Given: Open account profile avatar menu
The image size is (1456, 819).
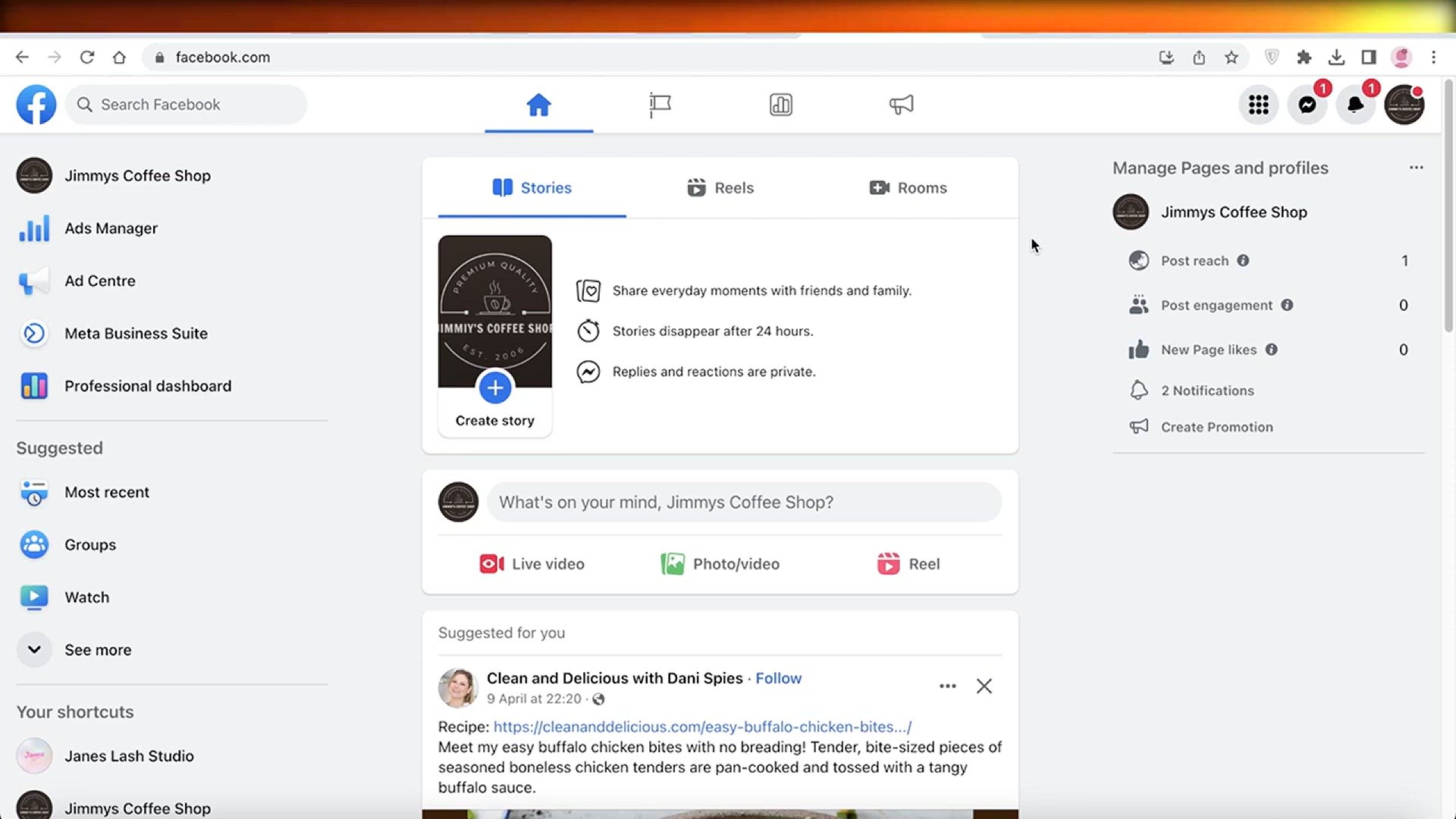Looking at the screenshot, I should [x=1404, y=105].
